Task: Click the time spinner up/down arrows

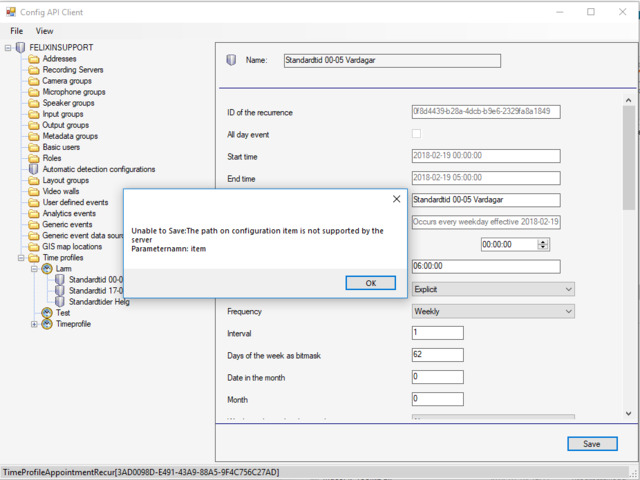Action: 543,244
